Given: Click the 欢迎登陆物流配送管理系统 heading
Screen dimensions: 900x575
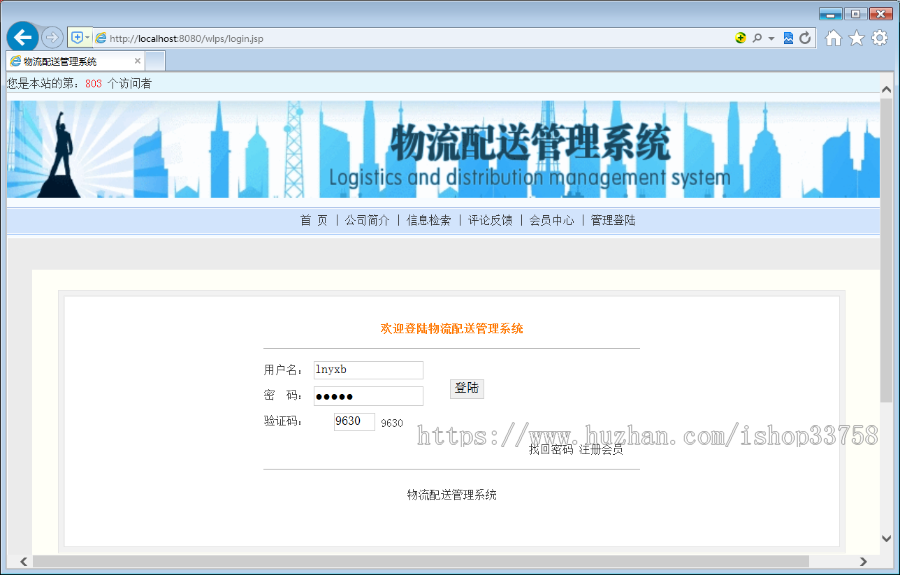Looking at the screenshot, I should (452, 329).
